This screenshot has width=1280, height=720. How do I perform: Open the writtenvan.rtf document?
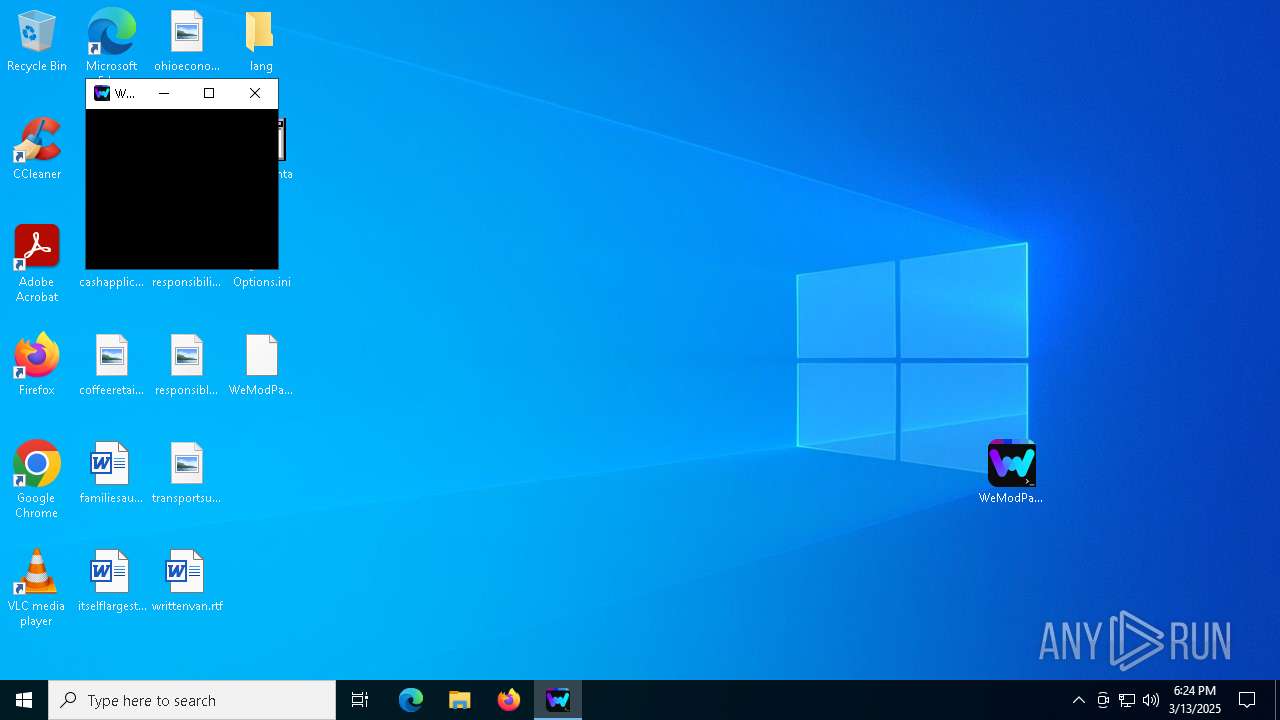(x=186, y=580)
